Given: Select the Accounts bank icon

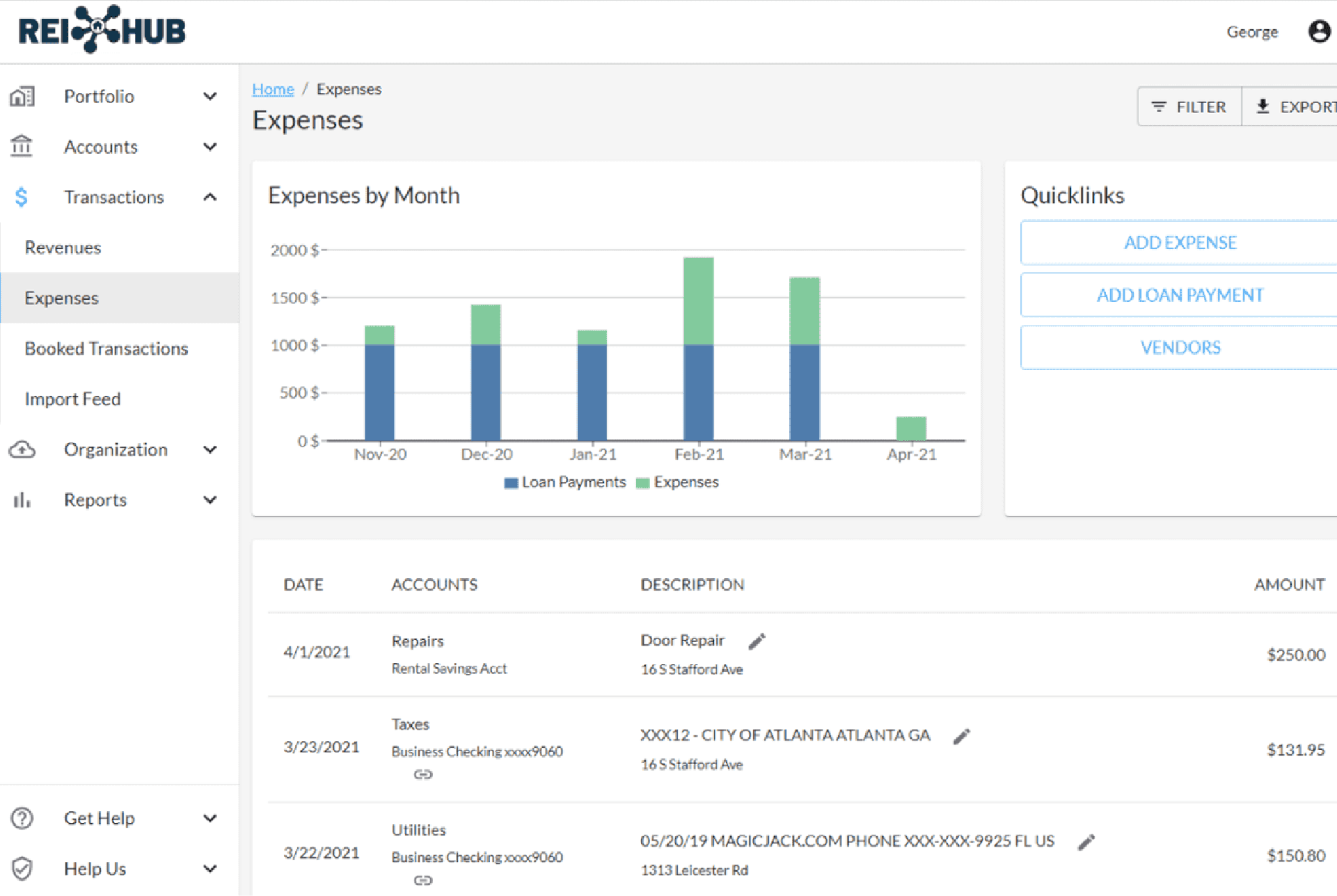Looking at the screenshot, I should click(x=22, y=147).
